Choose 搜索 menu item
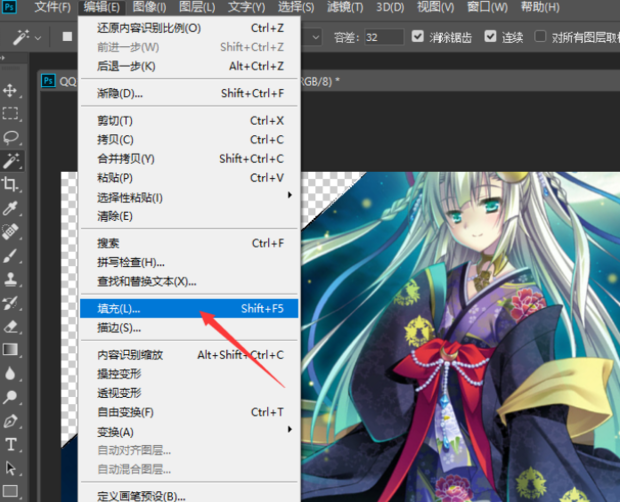620x502 pixels. (189, 243)
